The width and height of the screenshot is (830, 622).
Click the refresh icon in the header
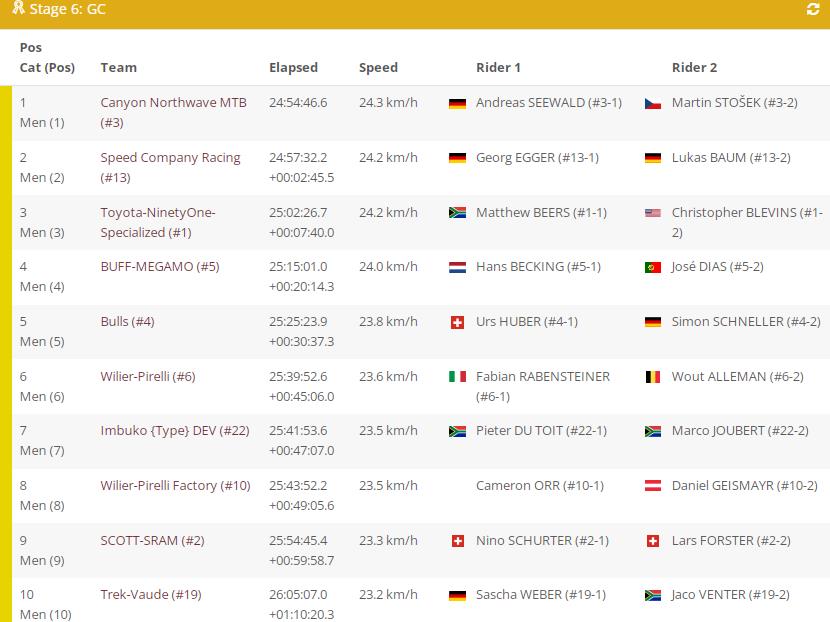813,10
